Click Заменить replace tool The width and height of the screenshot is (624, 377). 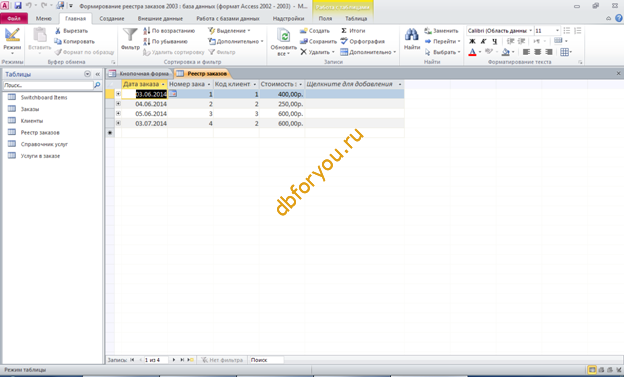pyautogui.click(x=441, y=31)
